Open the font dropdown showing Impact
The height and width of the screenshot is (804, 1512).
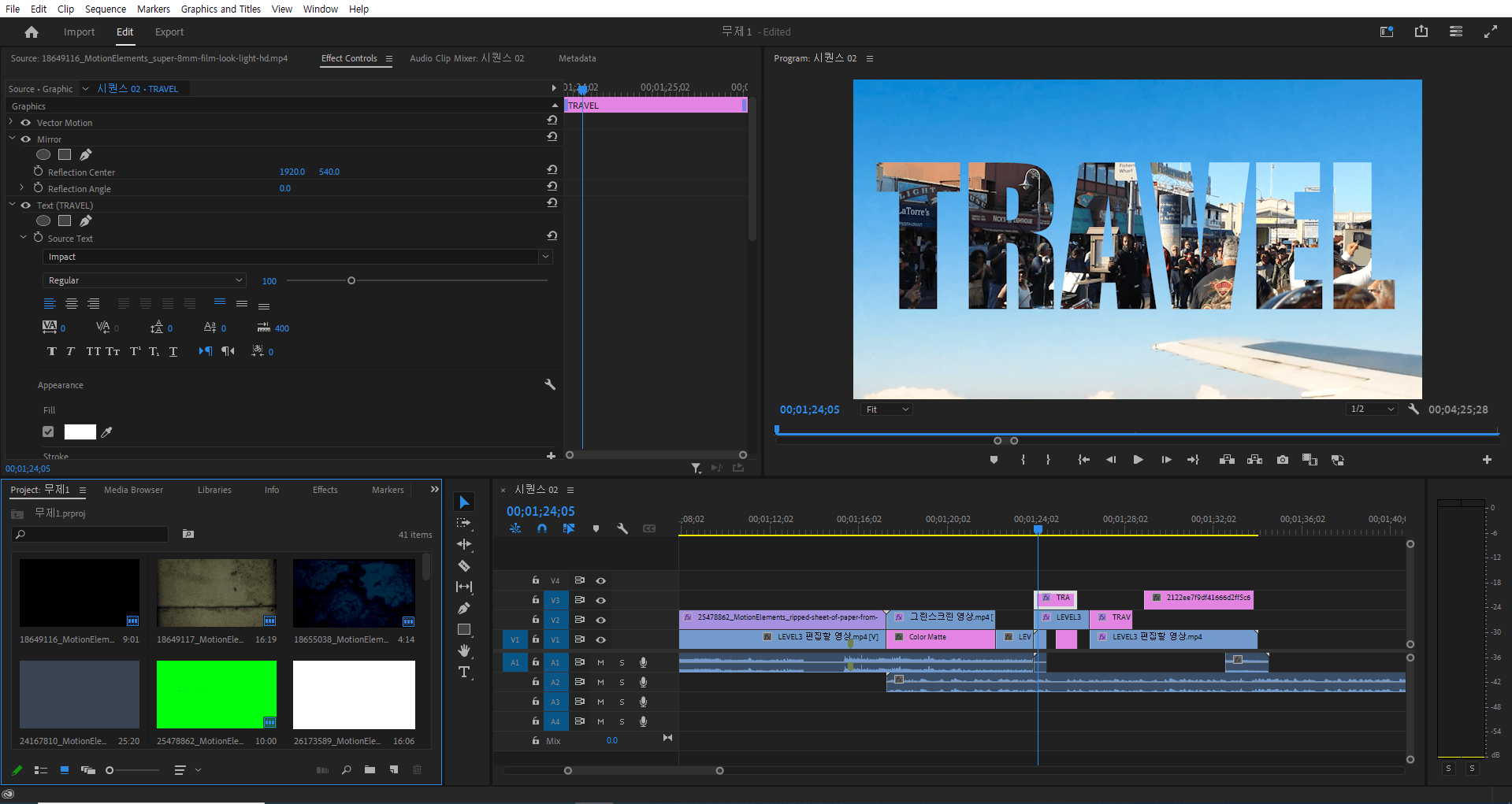pyautogui.click(x=544, y=257)
